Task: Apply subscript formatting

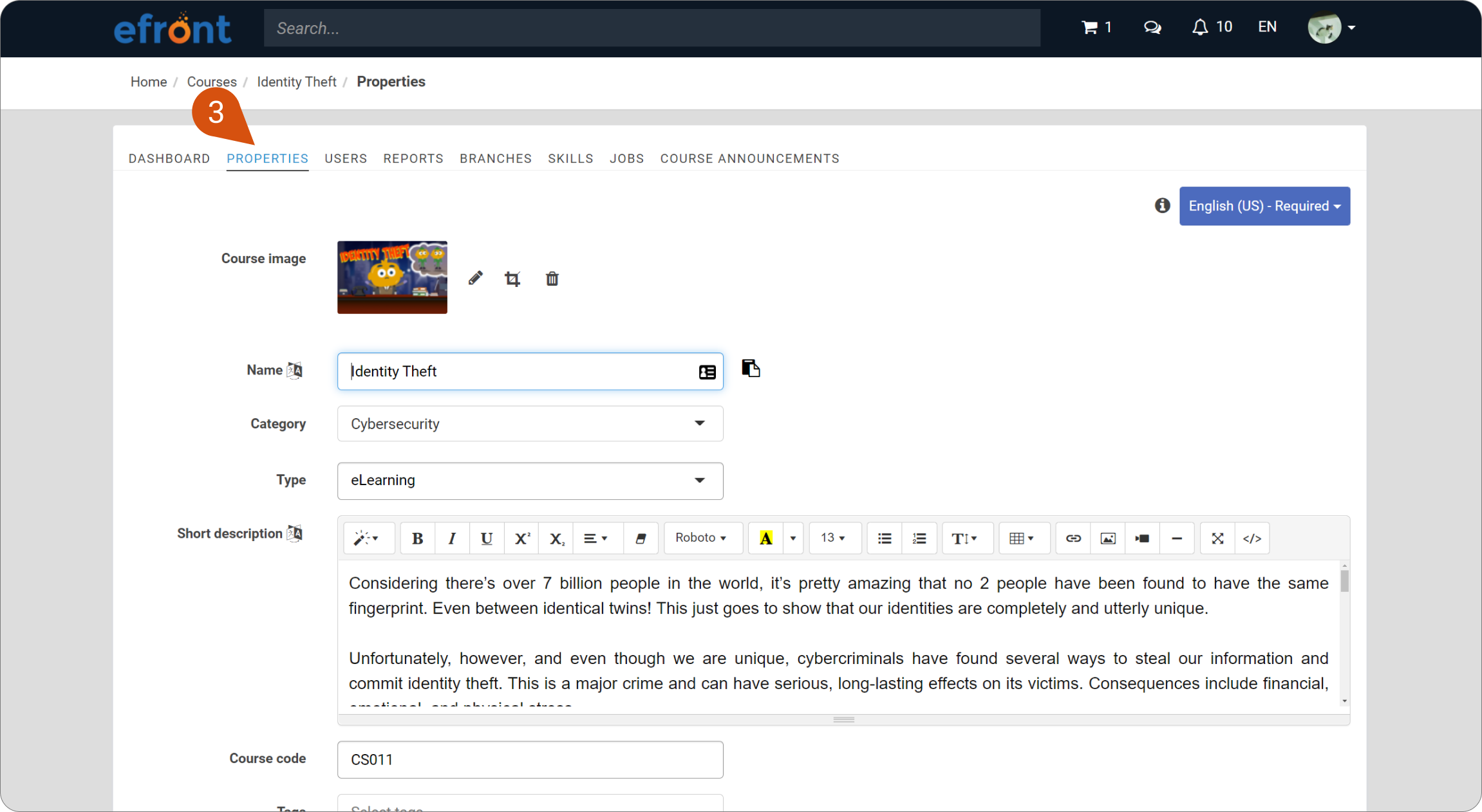Action: 556,539
